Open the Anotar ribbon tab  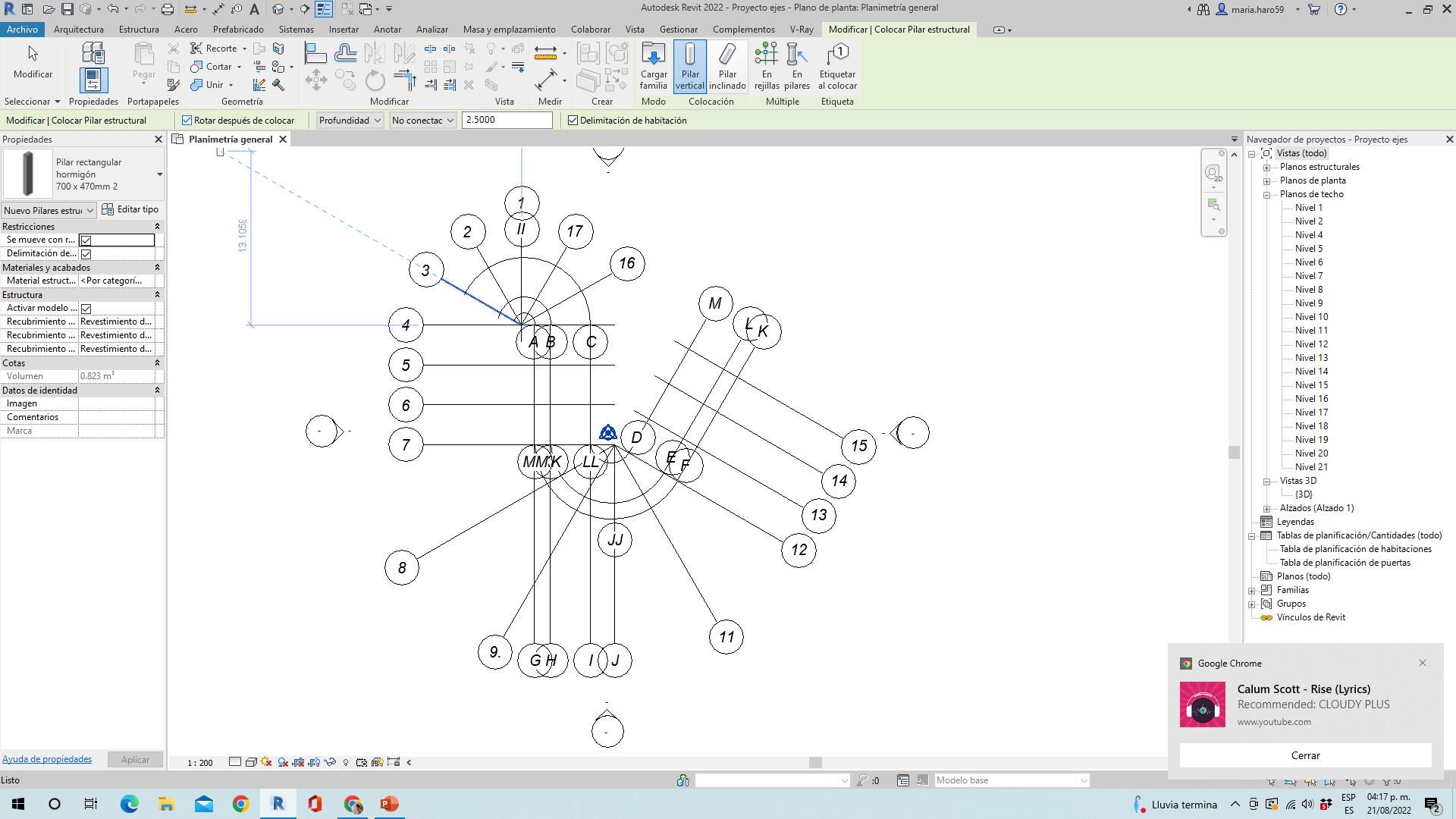pos(387,30)
